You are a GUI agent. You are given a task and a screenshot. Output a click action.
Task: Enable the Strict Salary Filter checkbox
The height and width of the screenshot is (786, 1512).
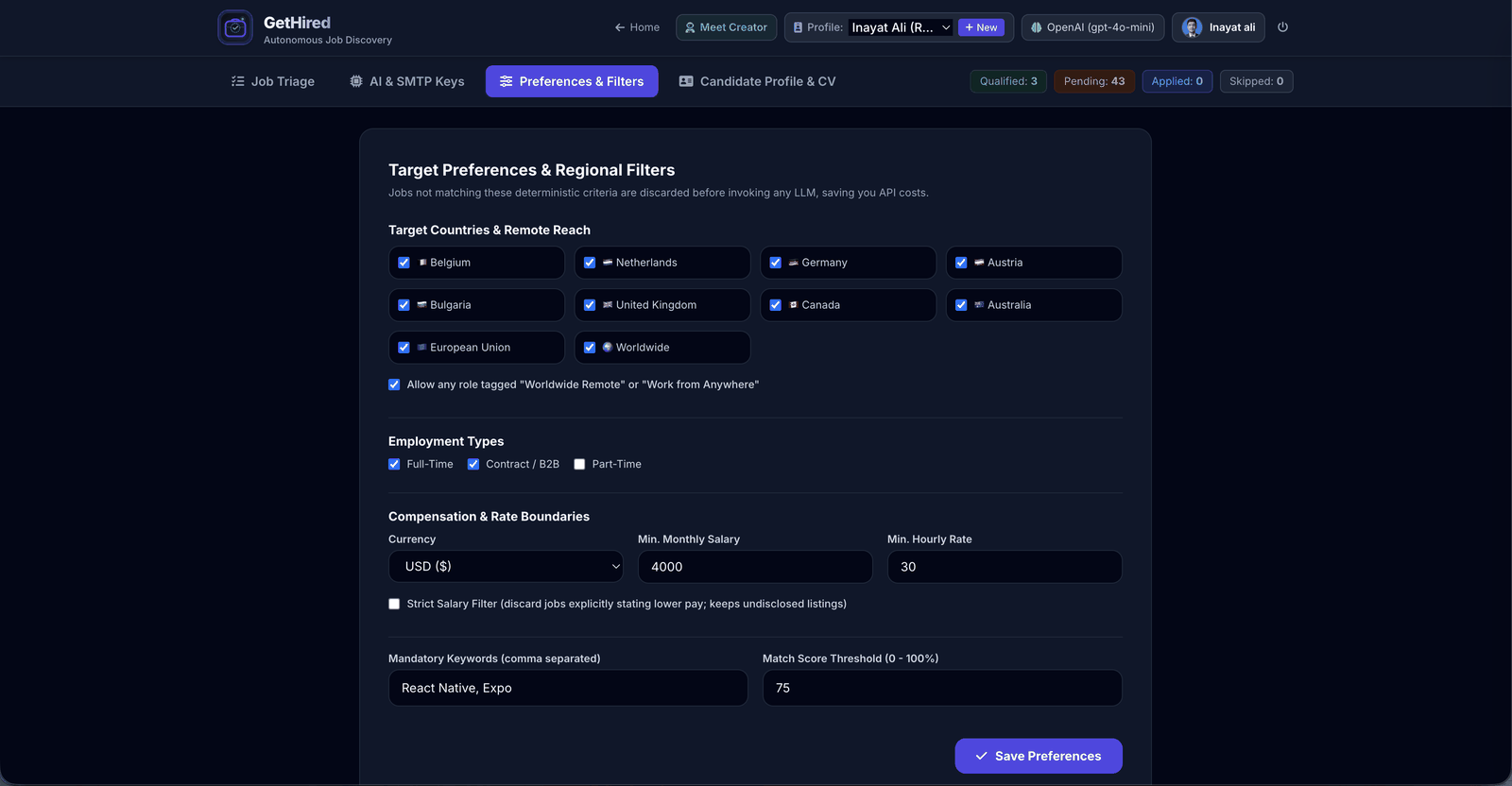(x=394, y=604)
